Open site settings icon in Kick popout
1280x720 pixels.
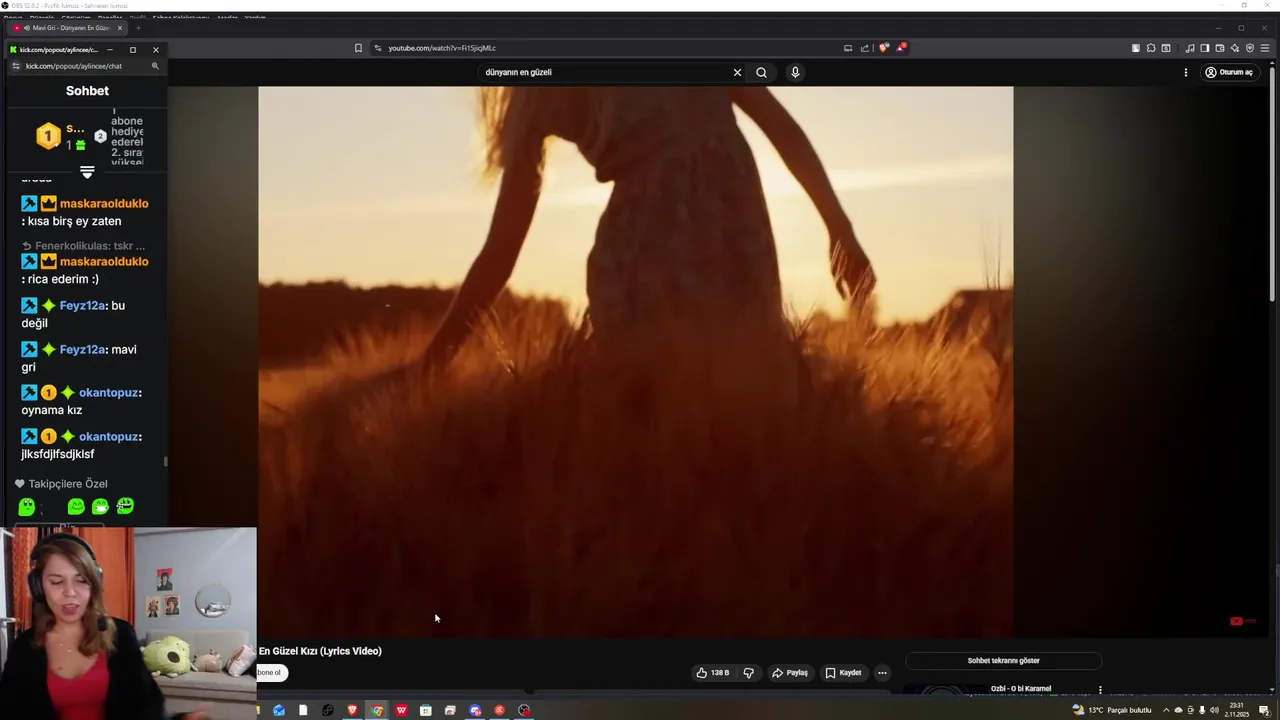pyautogui.click(x=15, y=66)
